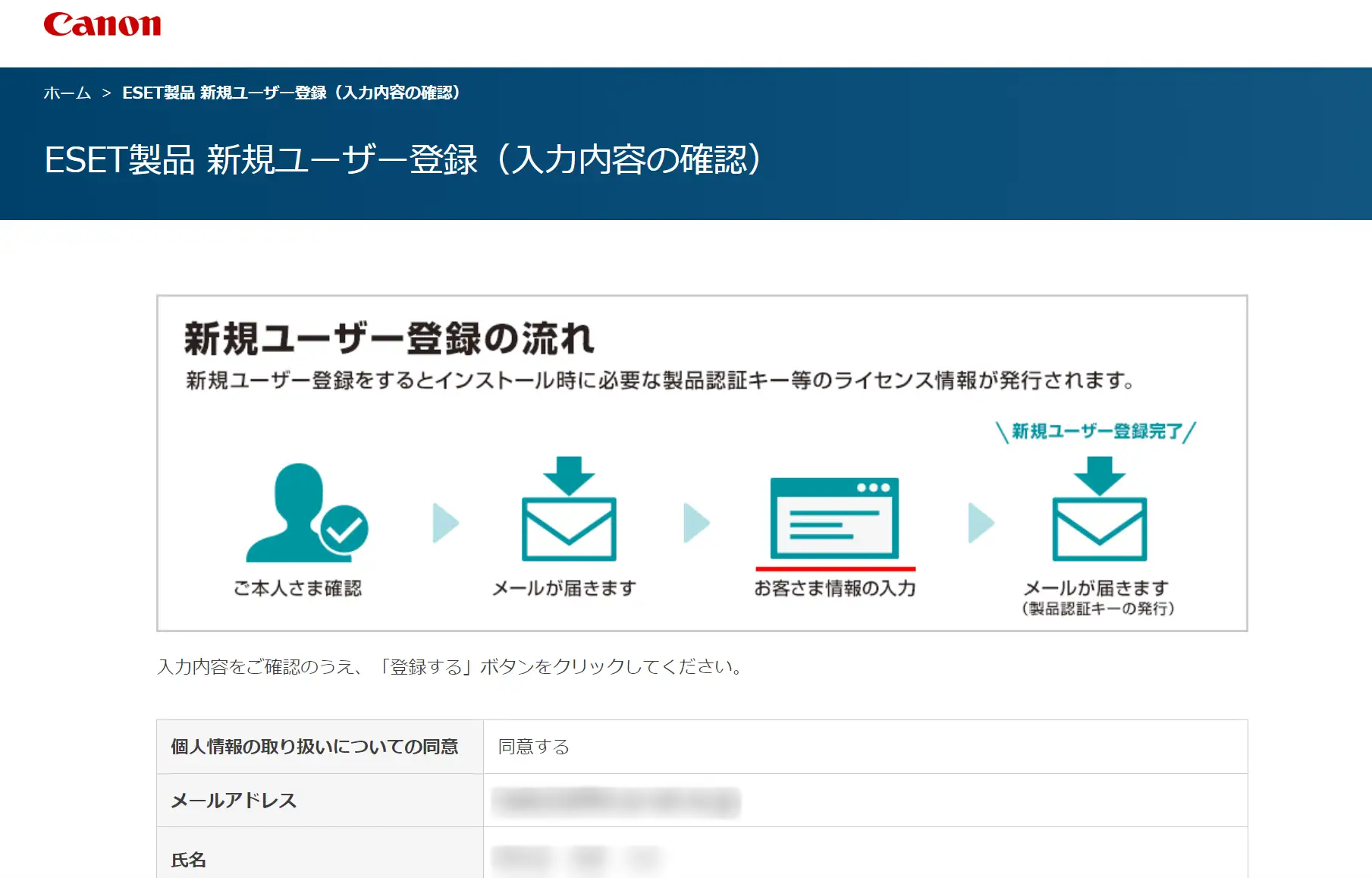The width and height of the screenshot is (1372, 878).
Task: Click the 新規ユーザー登録完了 callout text
Action: [x=1097, y=431]
